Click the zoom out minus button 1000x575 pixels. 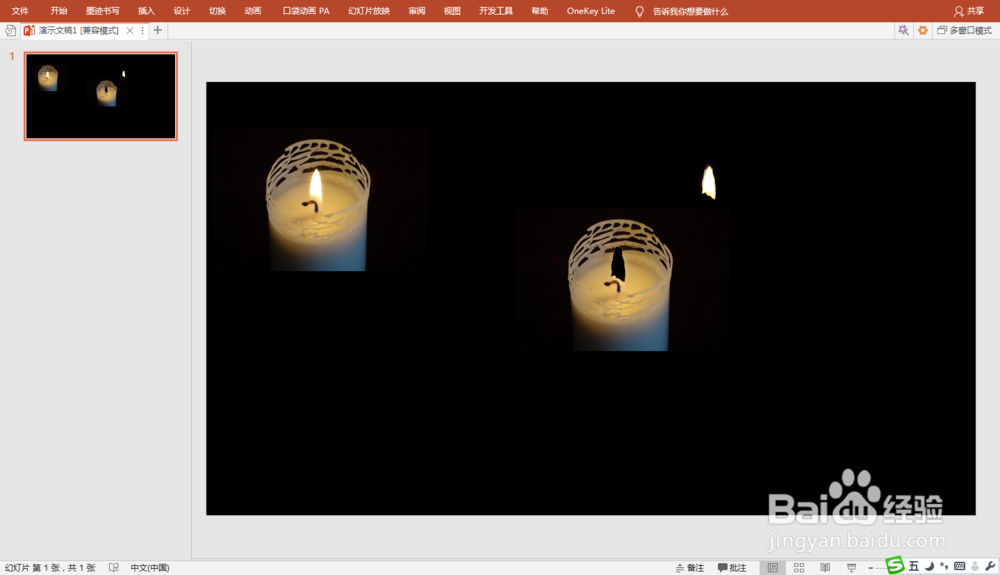tap(871, 567)
